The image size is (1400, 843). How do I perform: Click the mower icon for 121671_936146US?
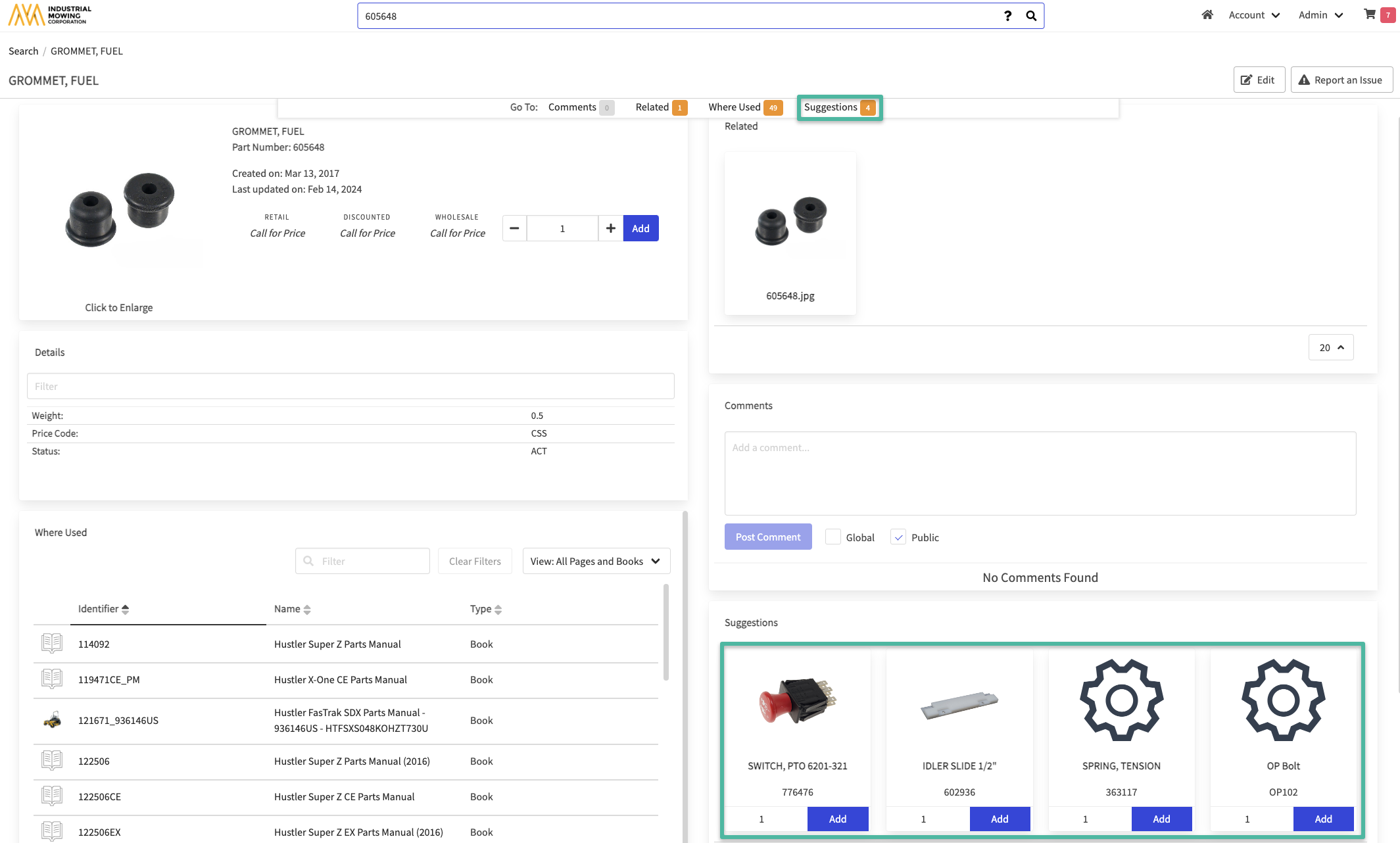(52, 720)
